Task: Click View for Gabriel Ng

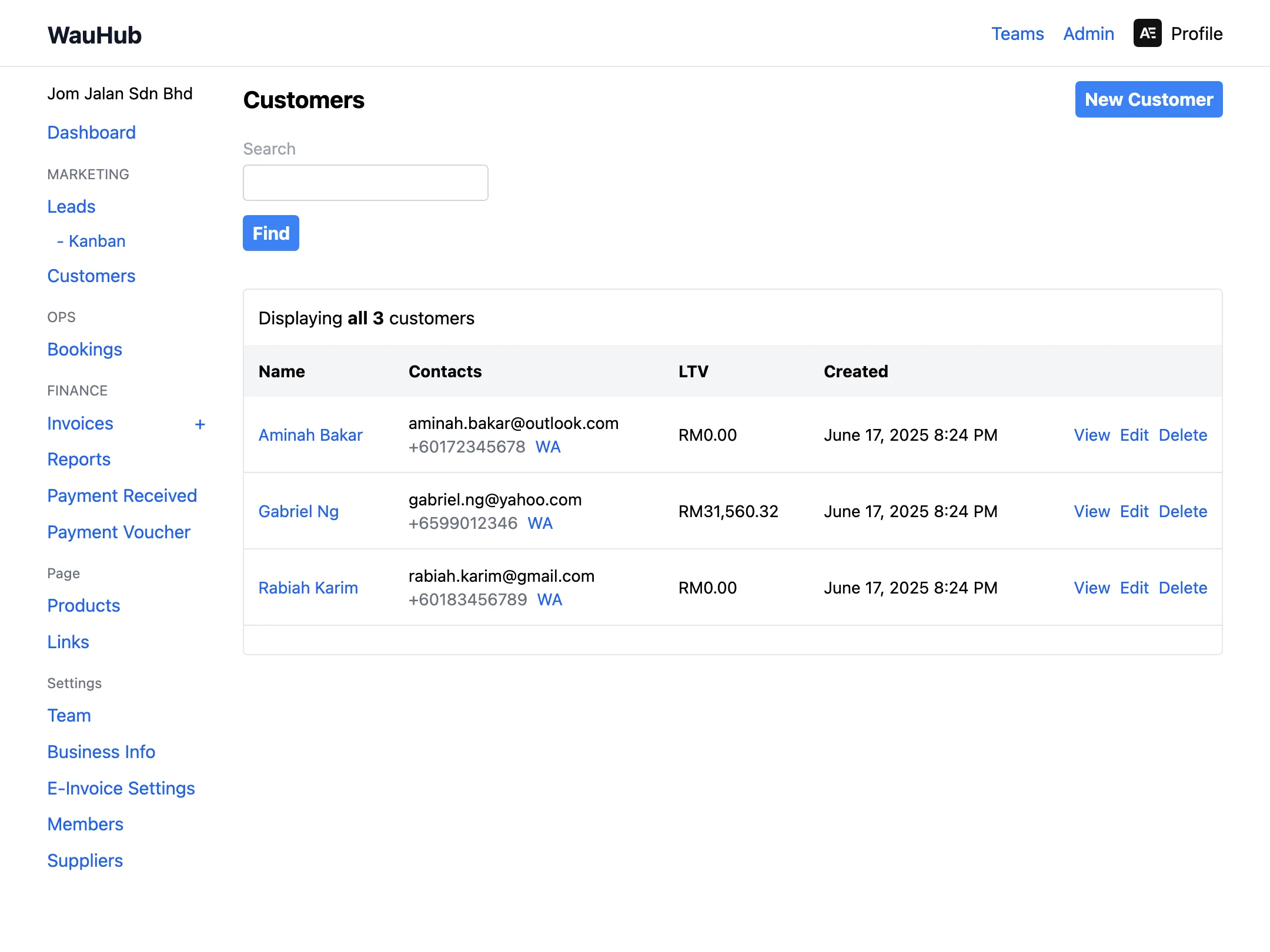Action: (x=1092, y=511)
